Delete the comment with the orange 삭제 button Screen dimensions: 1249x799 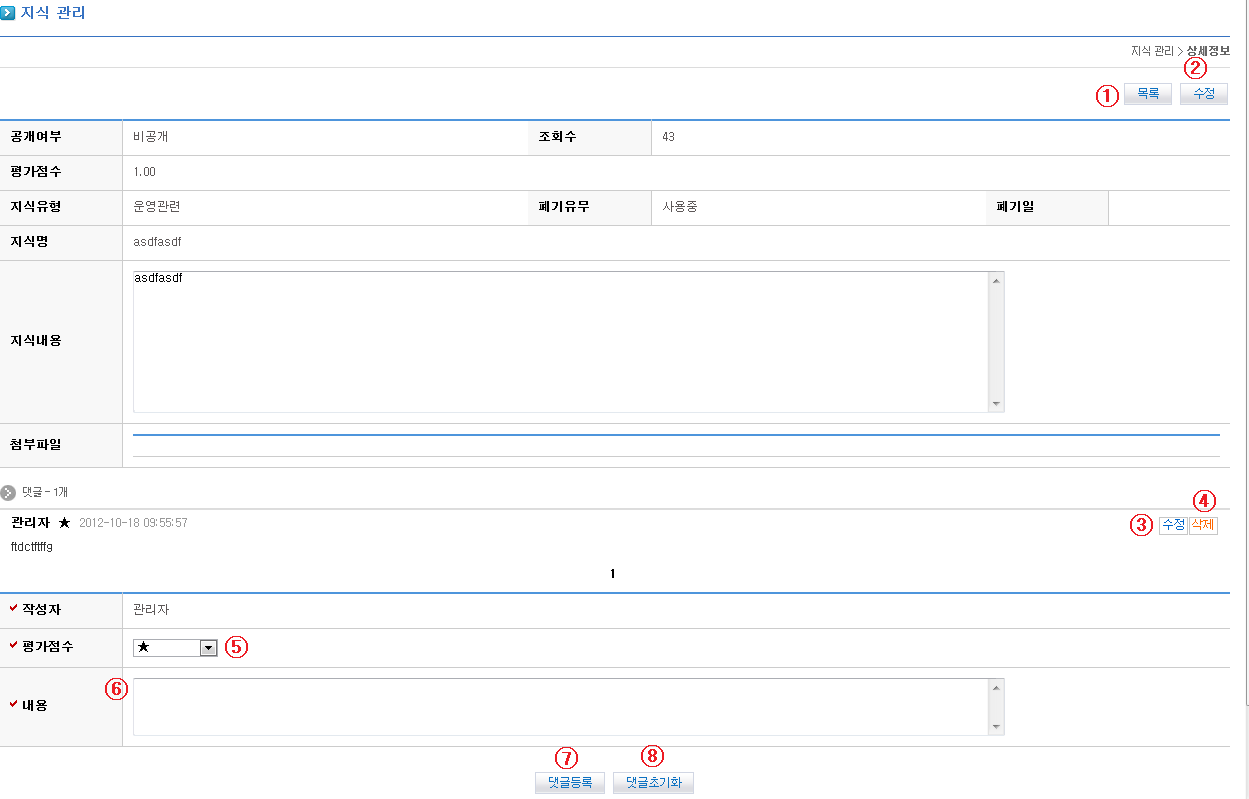(x=1203, y=525)
